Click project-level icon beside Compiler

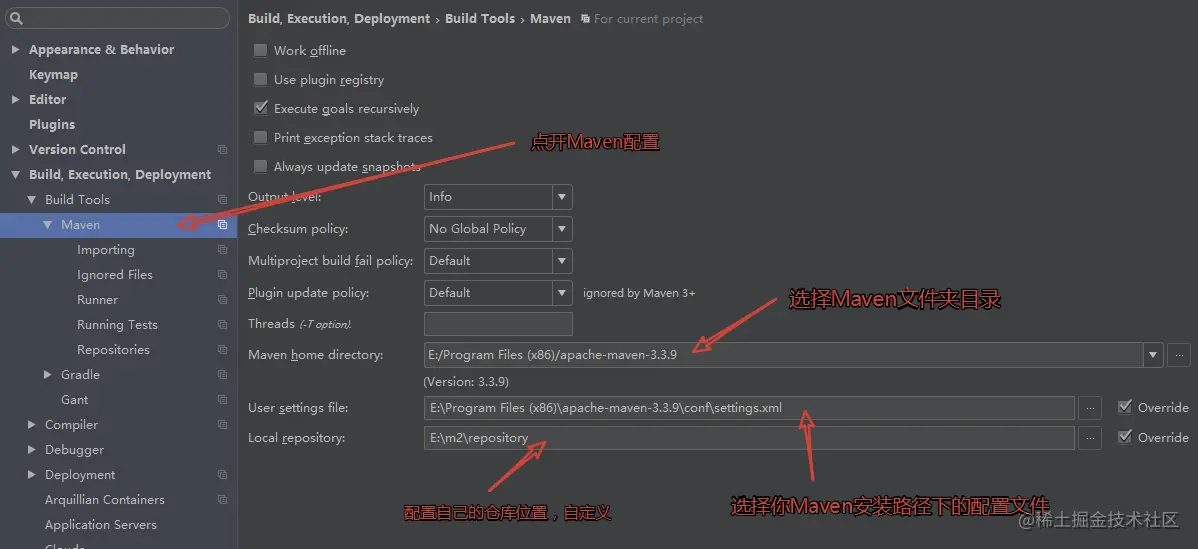pos(222,425)
